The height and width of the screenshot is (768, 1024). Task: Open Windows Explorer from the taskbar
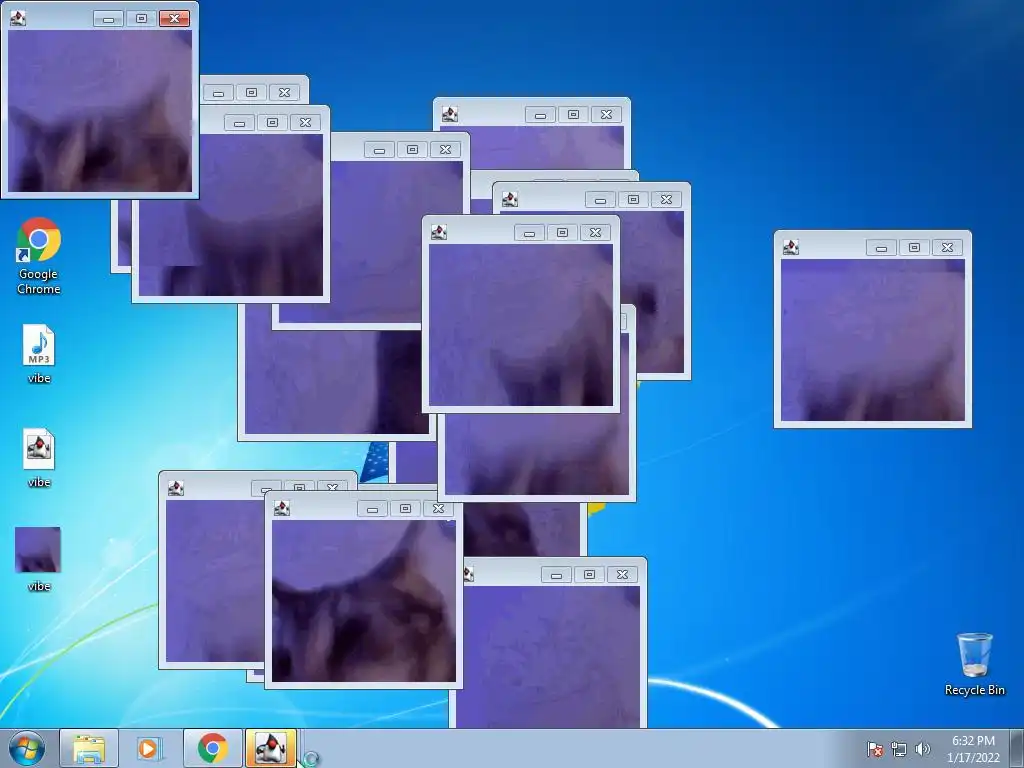(x=89, y=748)
